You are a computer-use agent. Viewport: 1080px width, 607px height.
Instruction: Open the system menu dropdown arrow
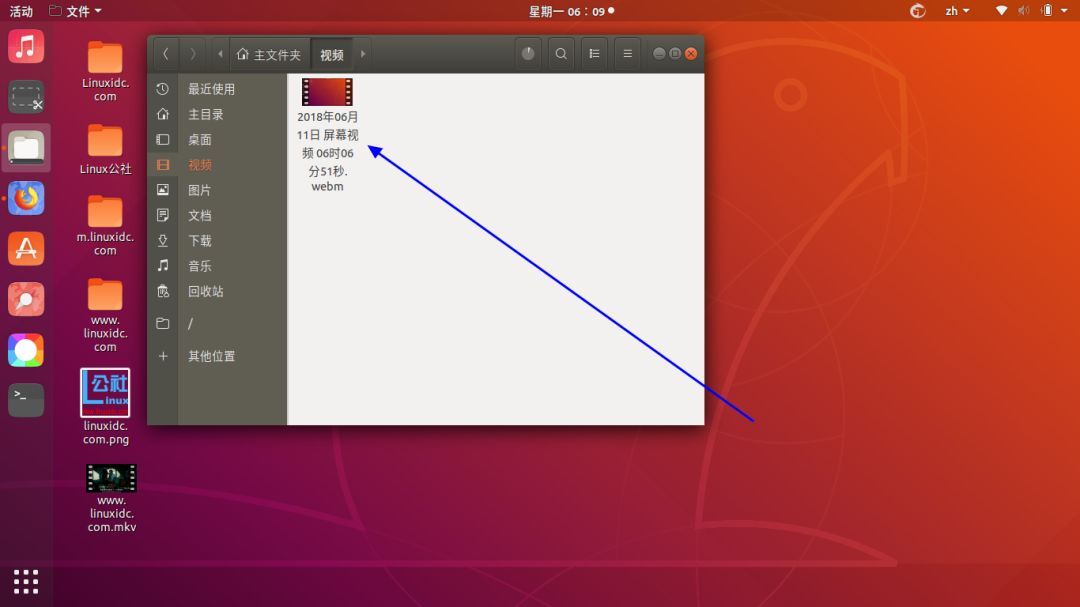(1063, 11)
